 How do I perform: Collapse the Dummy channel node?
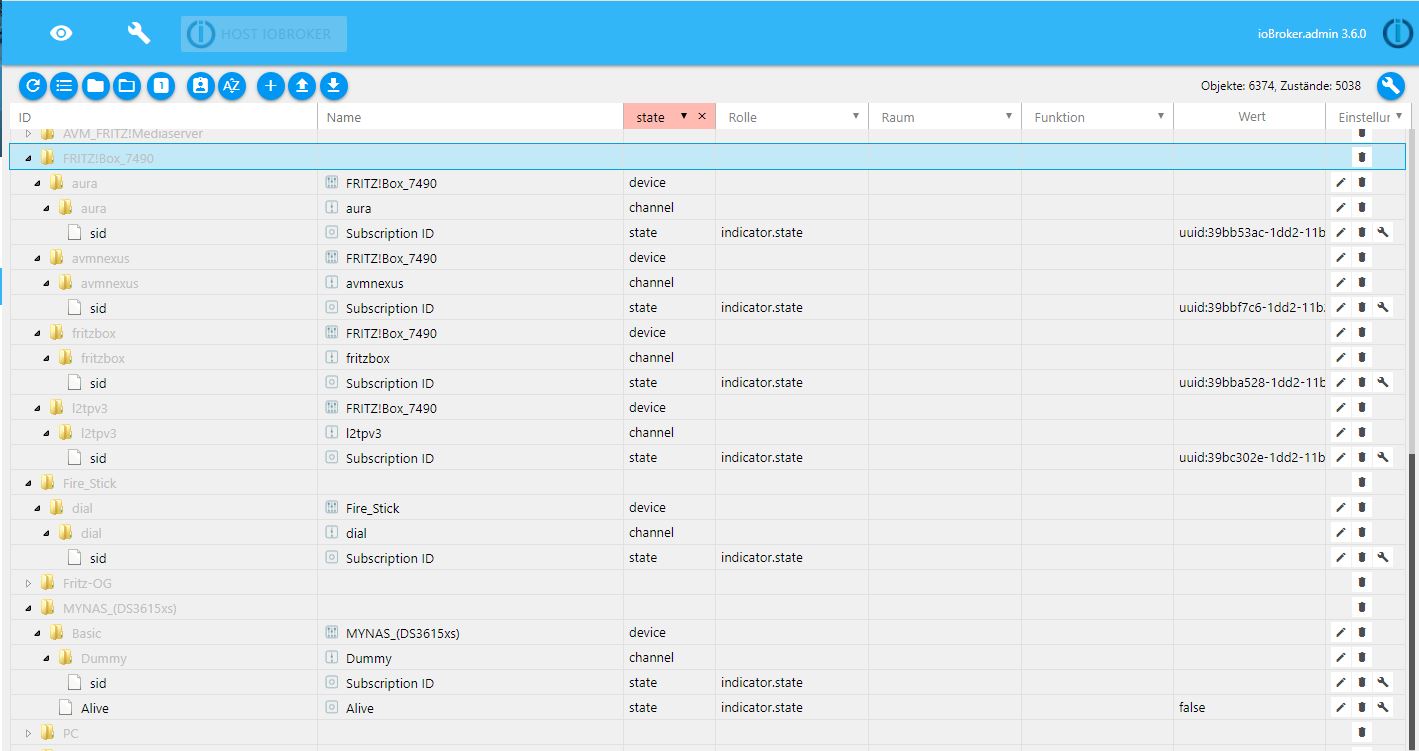point(47,658)
